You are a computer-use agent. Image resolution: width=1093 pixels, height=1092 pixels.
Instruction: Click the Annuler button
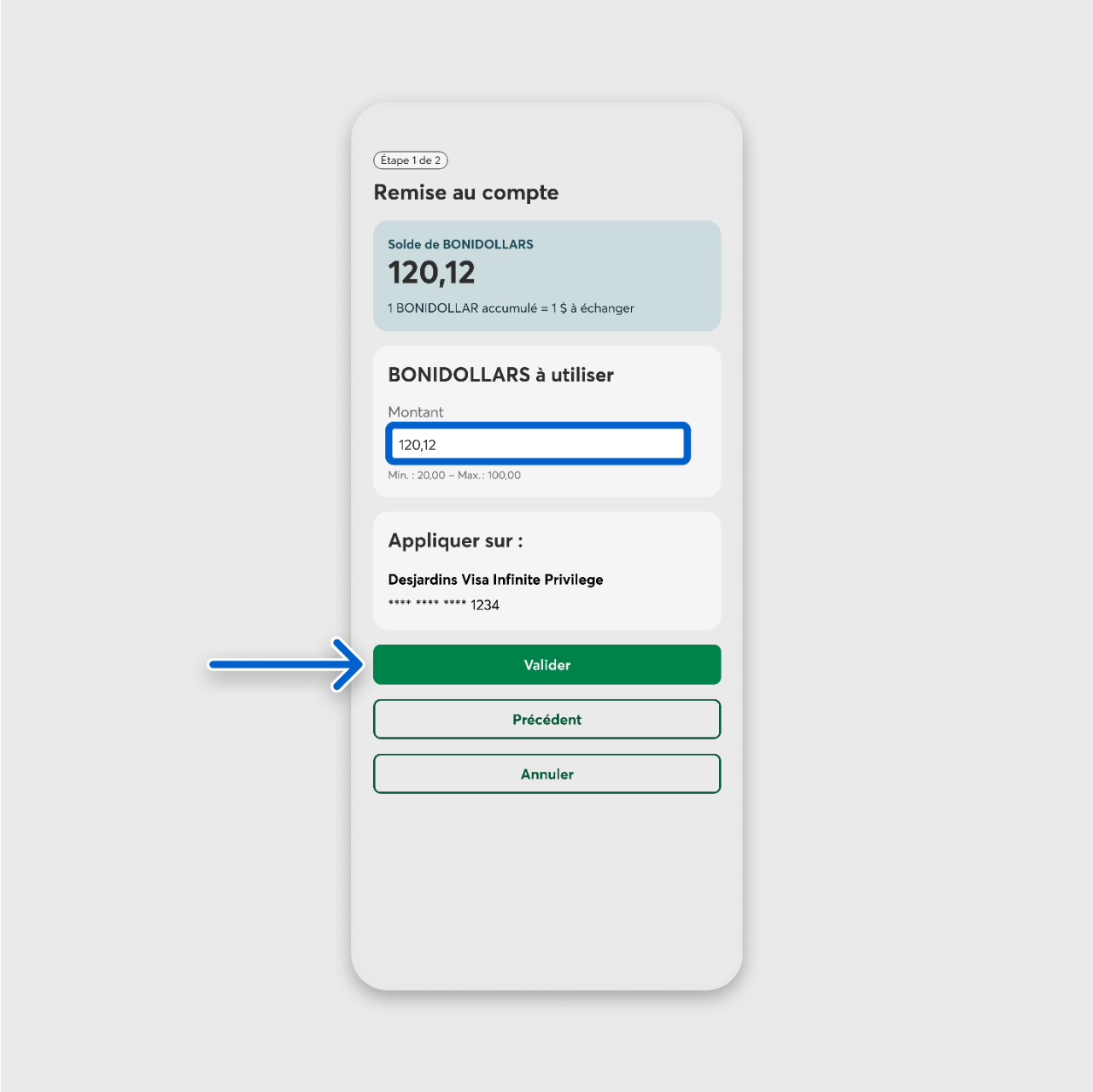point(546,774)
